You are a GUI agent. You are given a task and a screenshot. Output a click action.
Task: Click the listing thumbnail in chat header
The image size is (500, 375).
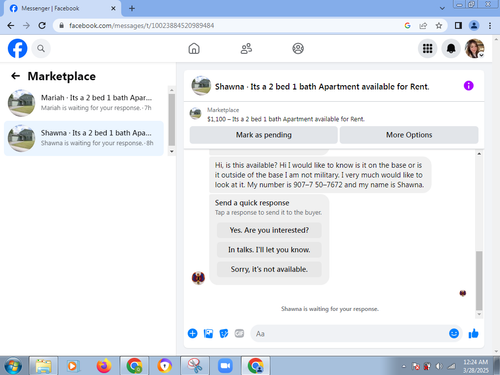[201, 86]
